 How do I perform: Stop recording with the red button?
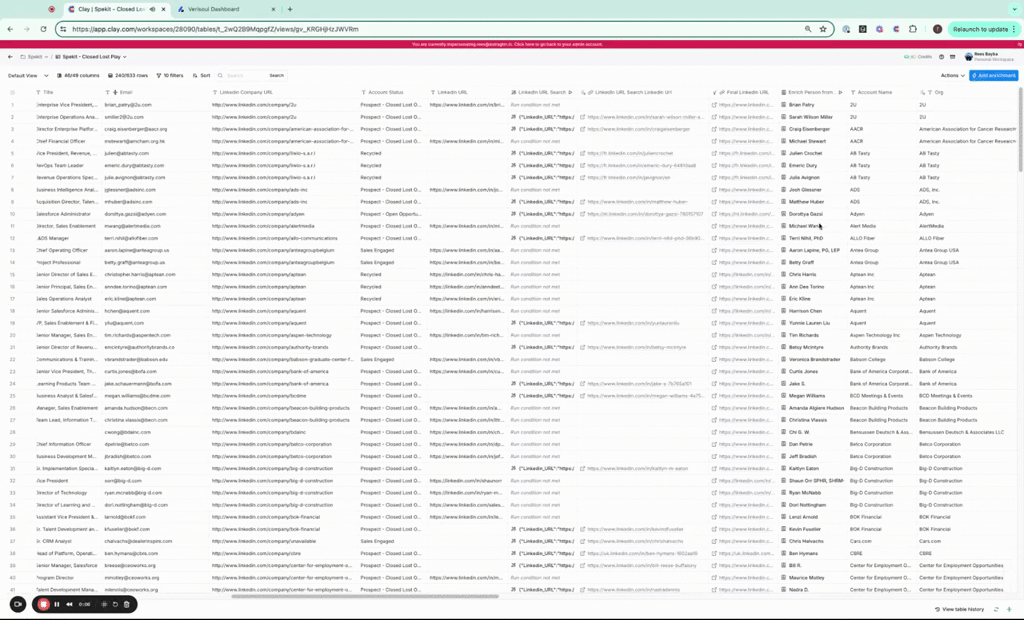[43, 604]
